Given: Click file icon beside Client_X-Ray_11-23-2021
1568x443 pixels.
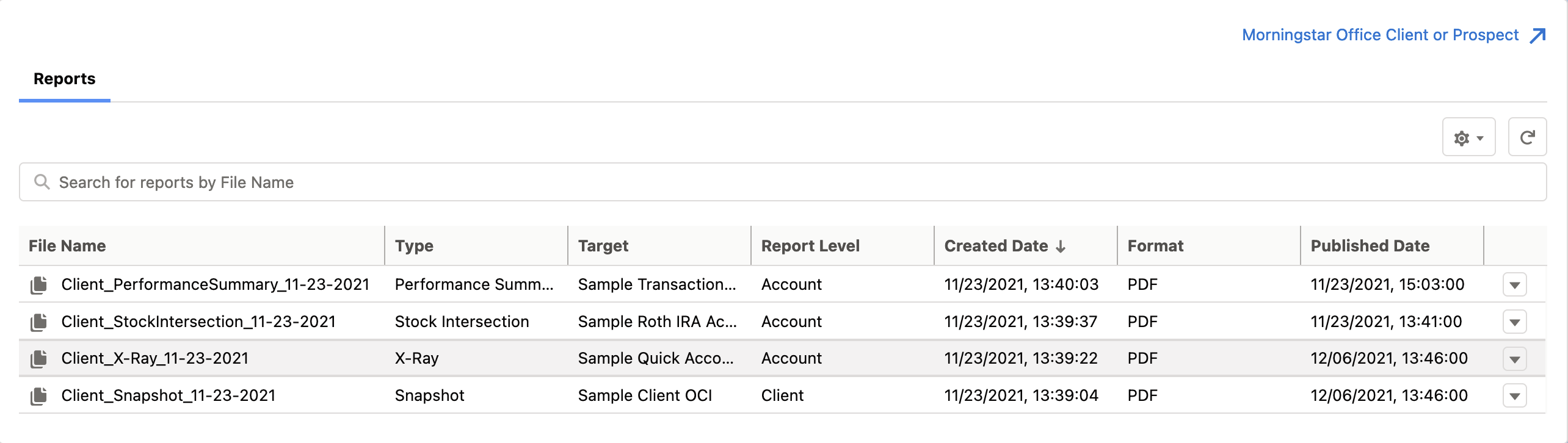Looking at the screenshot, I should tap(39, 359).
